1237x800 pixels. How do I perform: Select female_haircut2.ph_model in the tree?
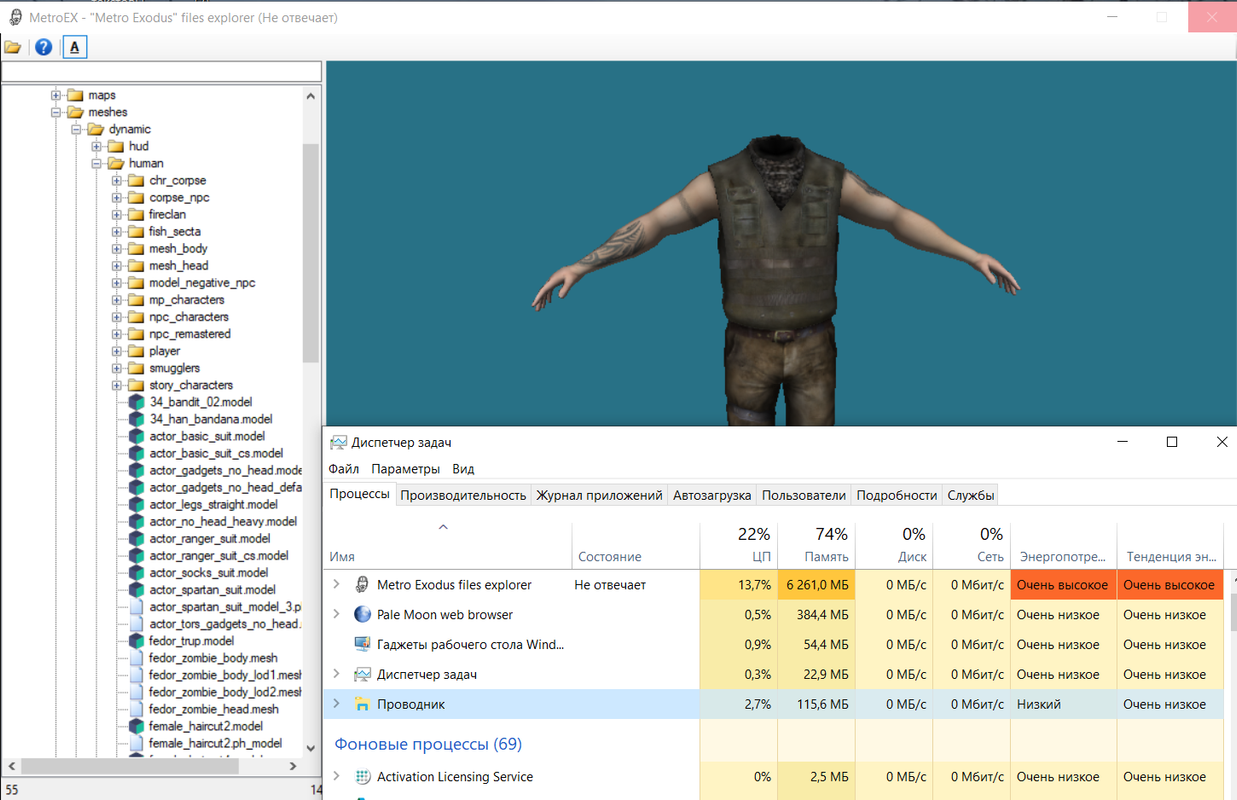[x=216, y=743]
